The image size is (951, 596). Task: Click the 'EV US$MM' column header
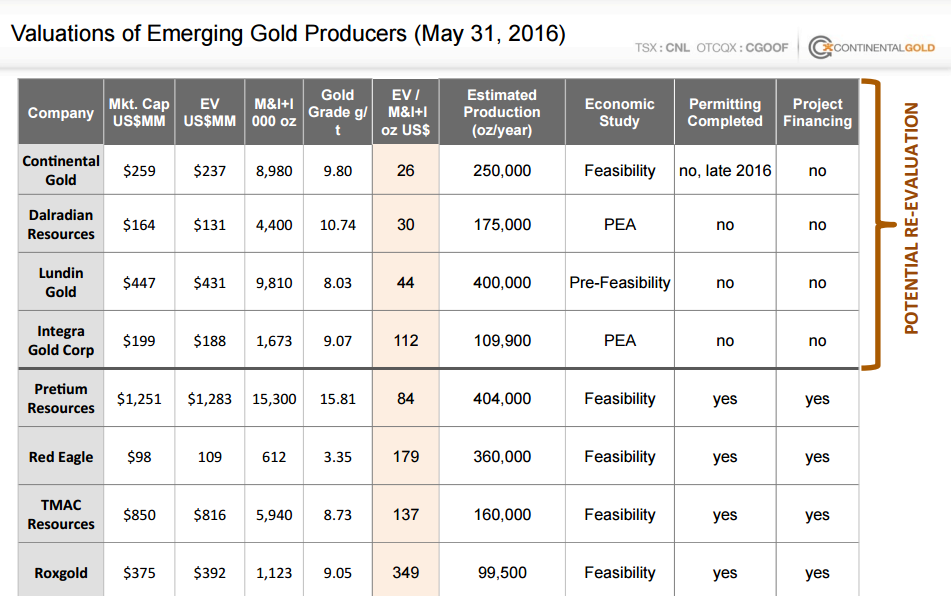209,113
